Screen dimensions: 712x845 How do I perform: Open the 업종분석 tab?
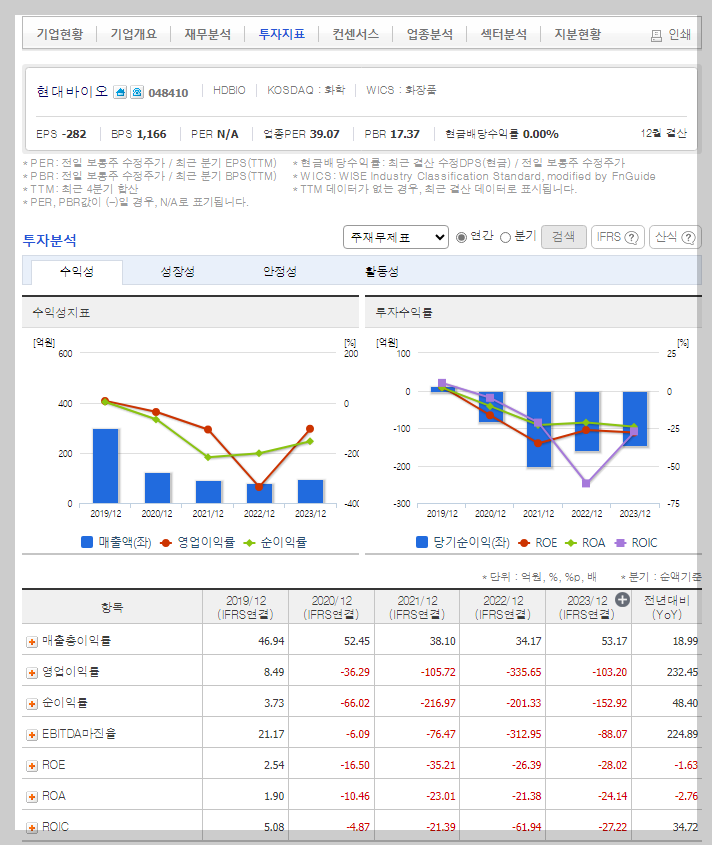(430, 34)
